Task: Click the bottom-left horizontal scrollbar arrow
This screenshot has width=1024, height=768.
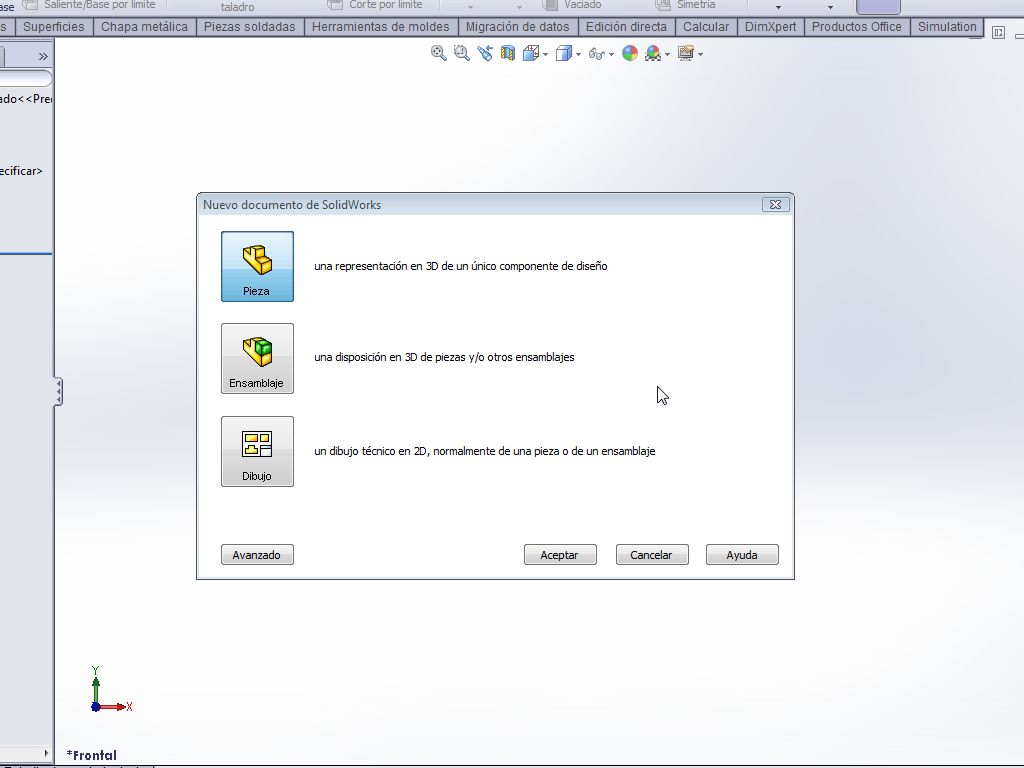Action: [46, 753]
